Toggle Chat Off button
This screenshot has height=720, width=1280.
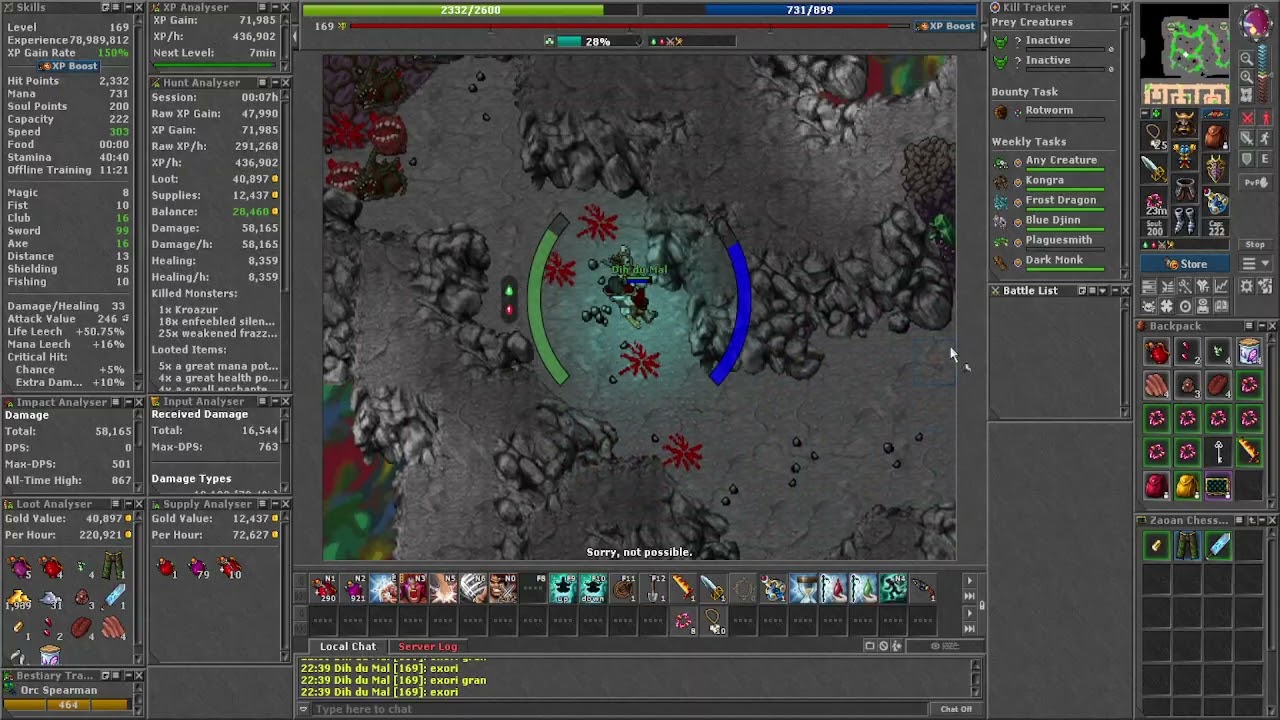click(x=956, y=709)
